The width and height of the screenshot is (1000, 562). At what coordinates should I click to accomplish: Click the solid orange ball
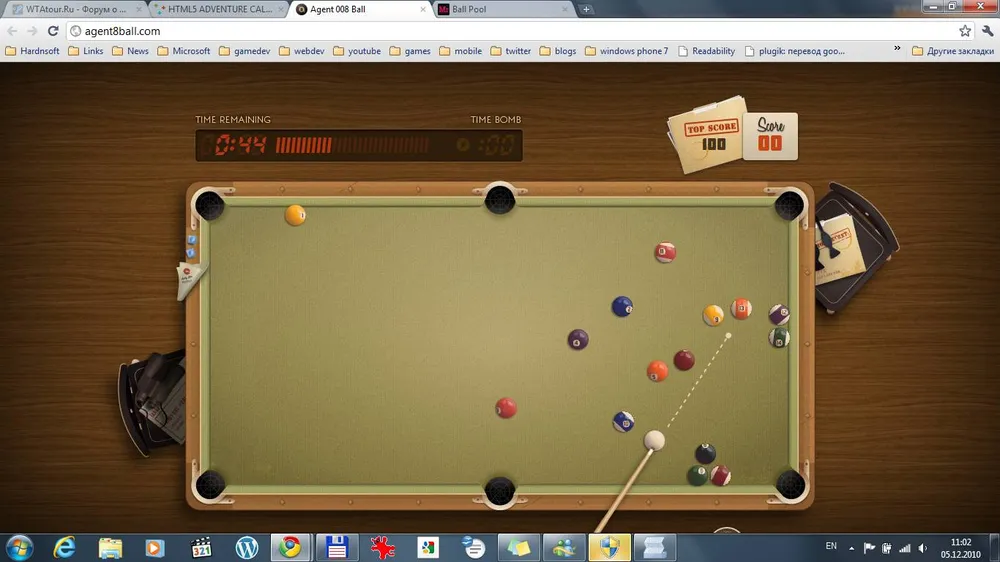[657, 371]
